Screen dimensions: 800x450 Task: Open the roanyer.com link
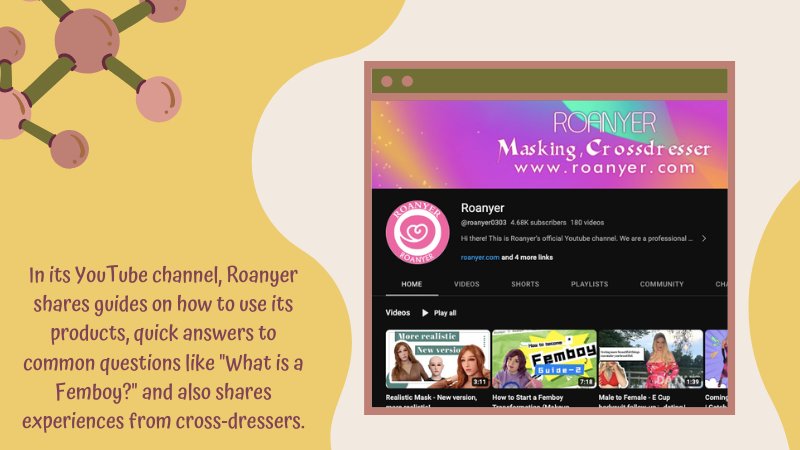coord(479,257)
